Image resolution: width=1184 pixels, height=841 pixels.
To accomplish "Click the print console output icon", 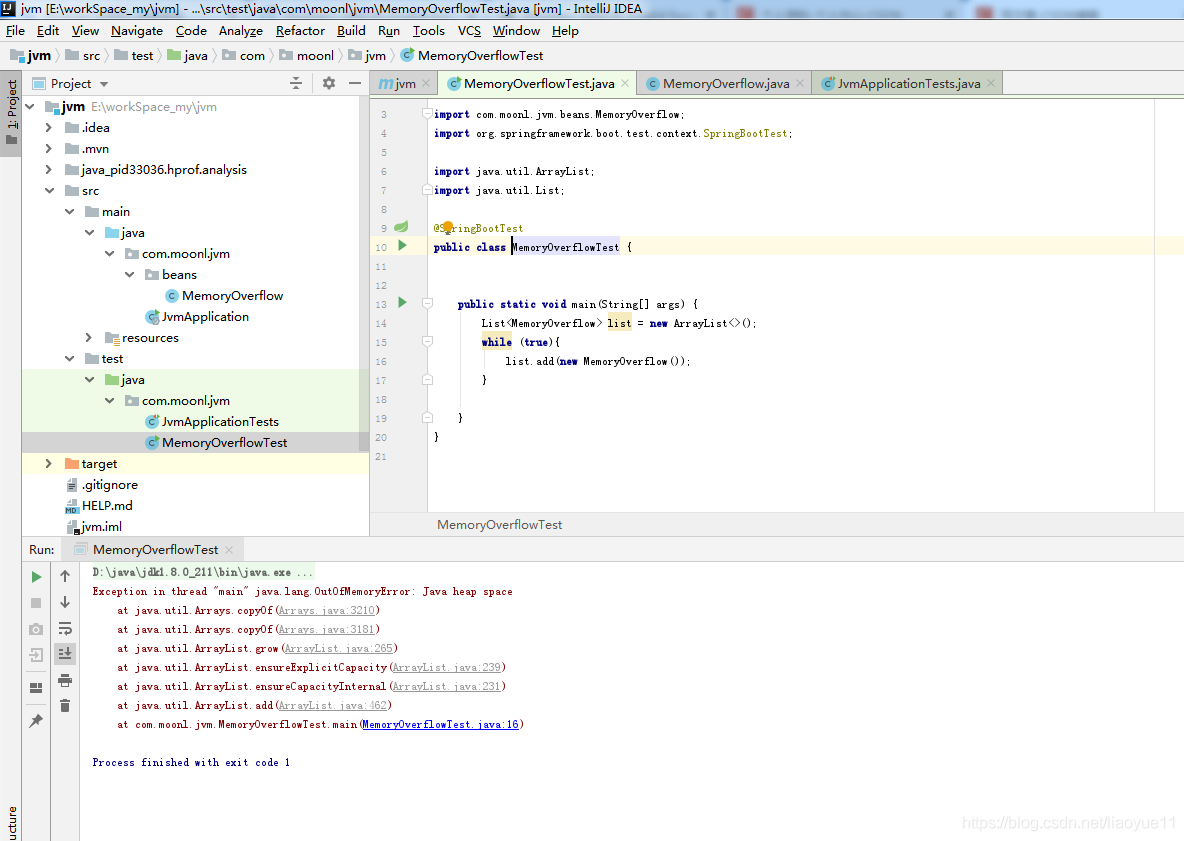I will tap(65, 680).
